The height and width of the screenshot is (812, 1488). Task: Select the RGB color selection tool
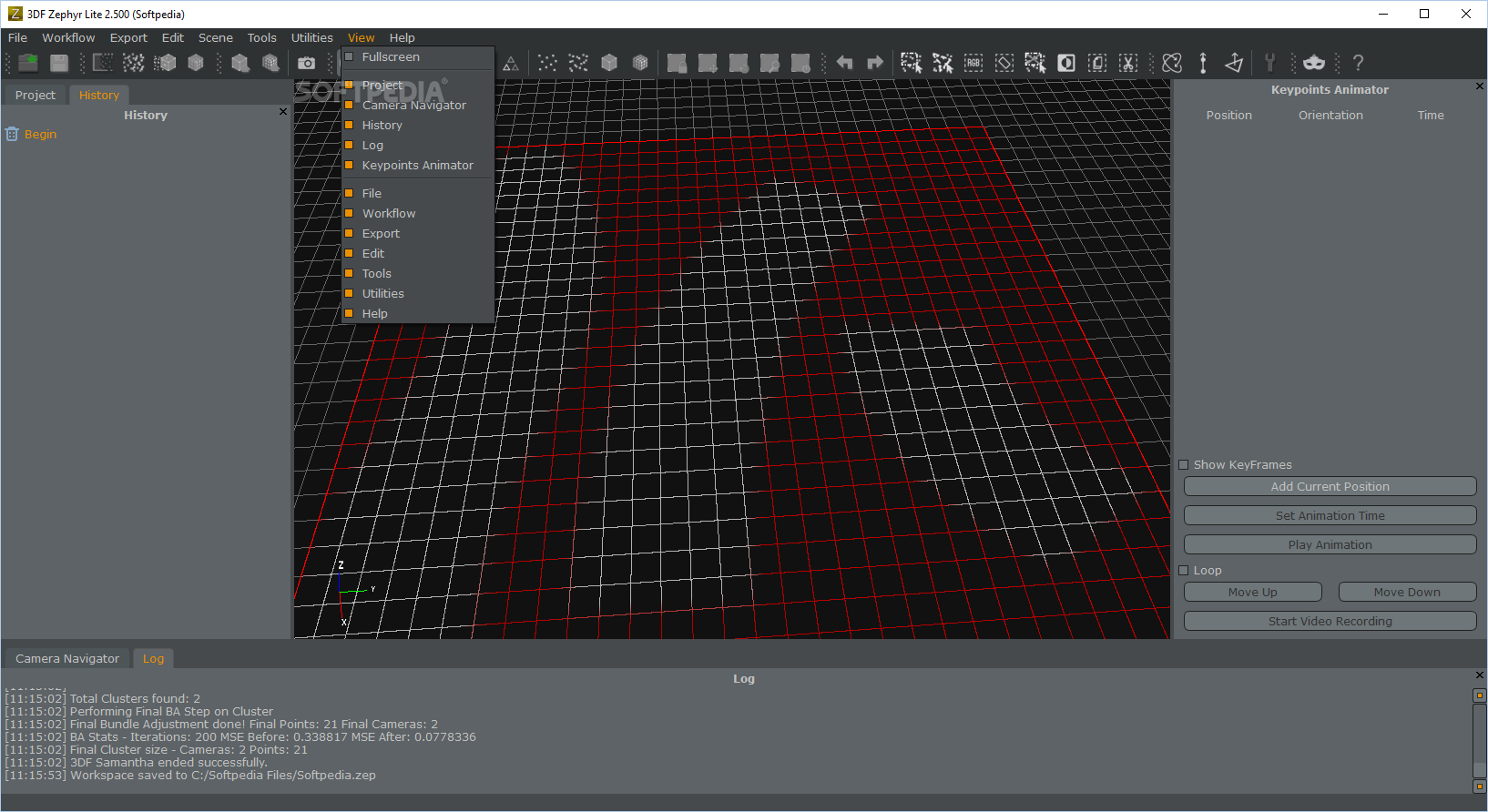coord(973,63)
